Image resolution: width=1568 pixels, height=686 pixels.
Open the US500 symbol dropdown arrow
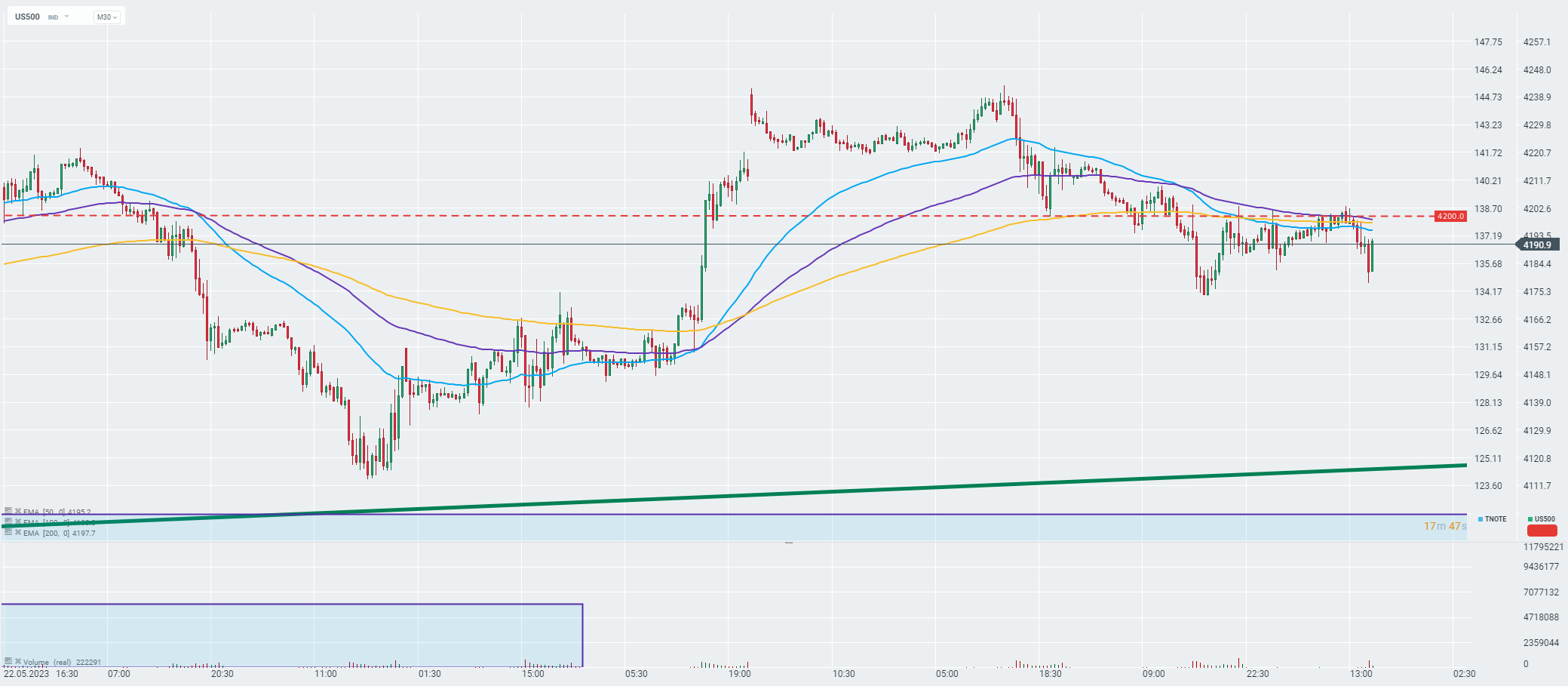click(66, 17)
